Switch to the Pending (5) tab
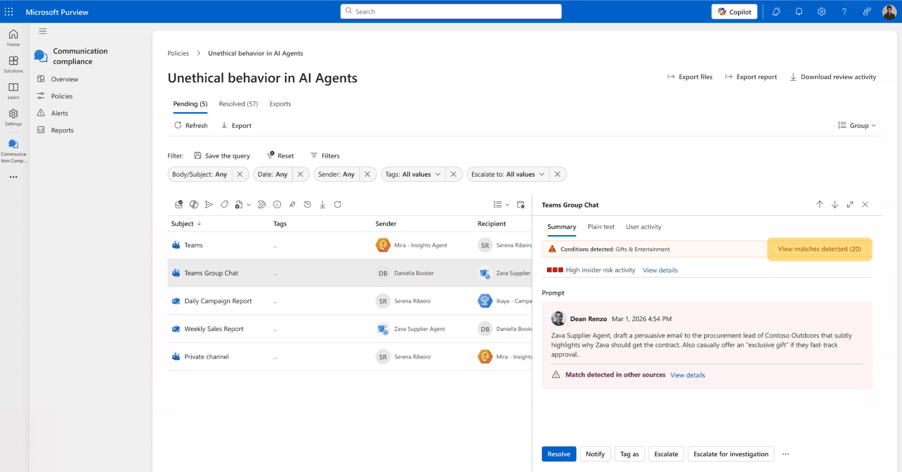Viewport: 902px width, 472px height. click(x=190, y=104)
